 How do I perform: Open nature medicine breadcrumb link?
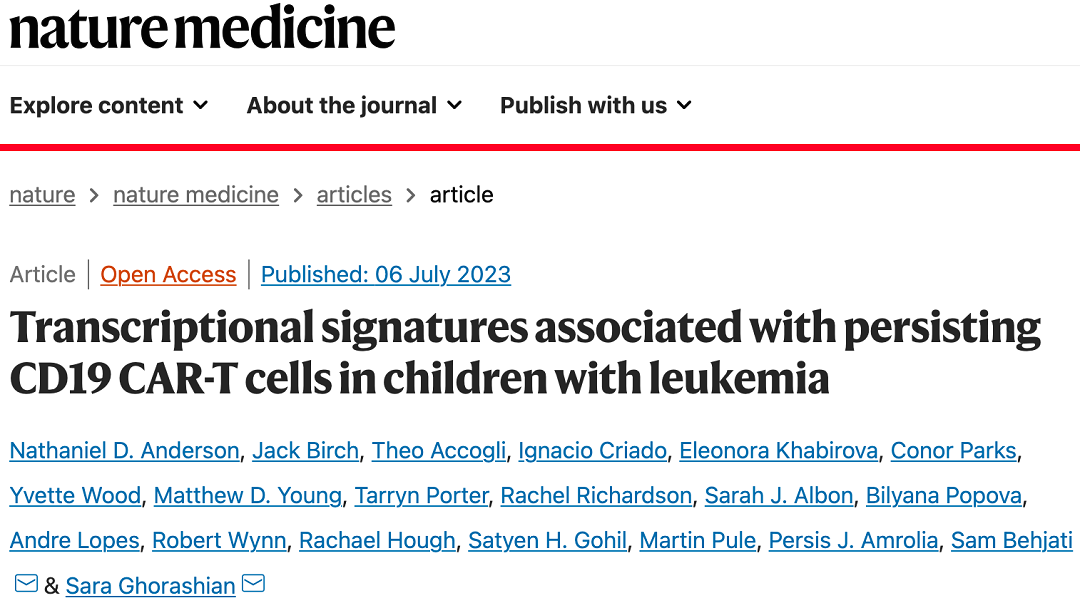tap(196, 195)
